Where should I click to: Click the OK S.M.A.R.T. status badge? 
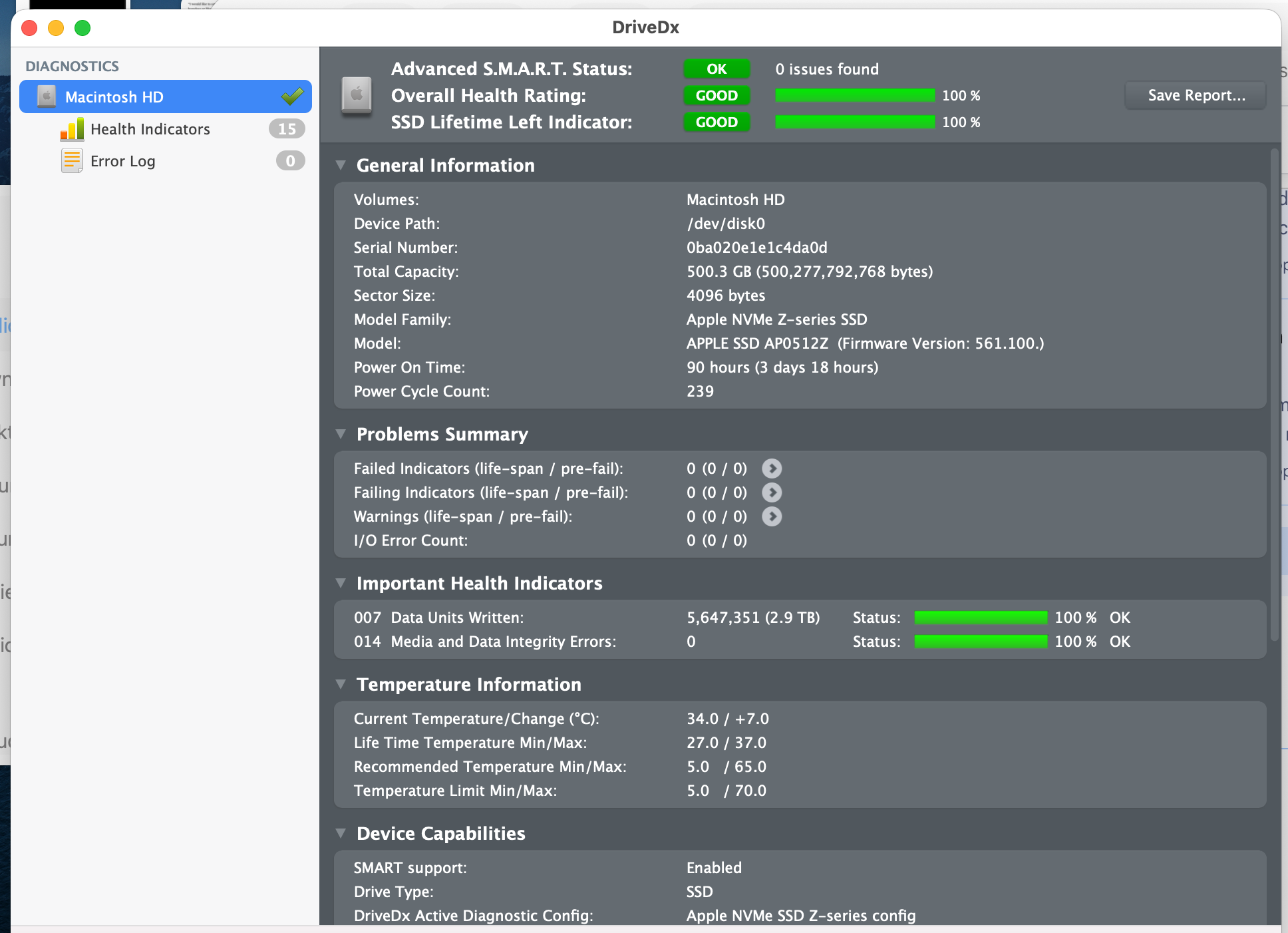click(x=717, y=69)
